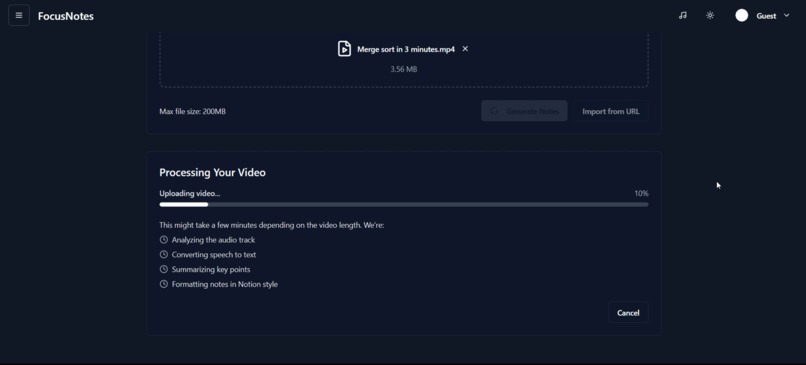Click the Processing Your Video heading

[212, 172]
